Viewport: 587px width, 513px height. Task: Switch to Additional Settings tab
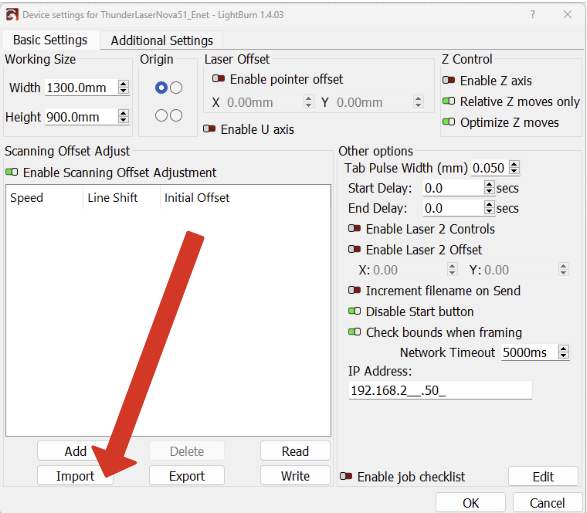tap(162, 40)
